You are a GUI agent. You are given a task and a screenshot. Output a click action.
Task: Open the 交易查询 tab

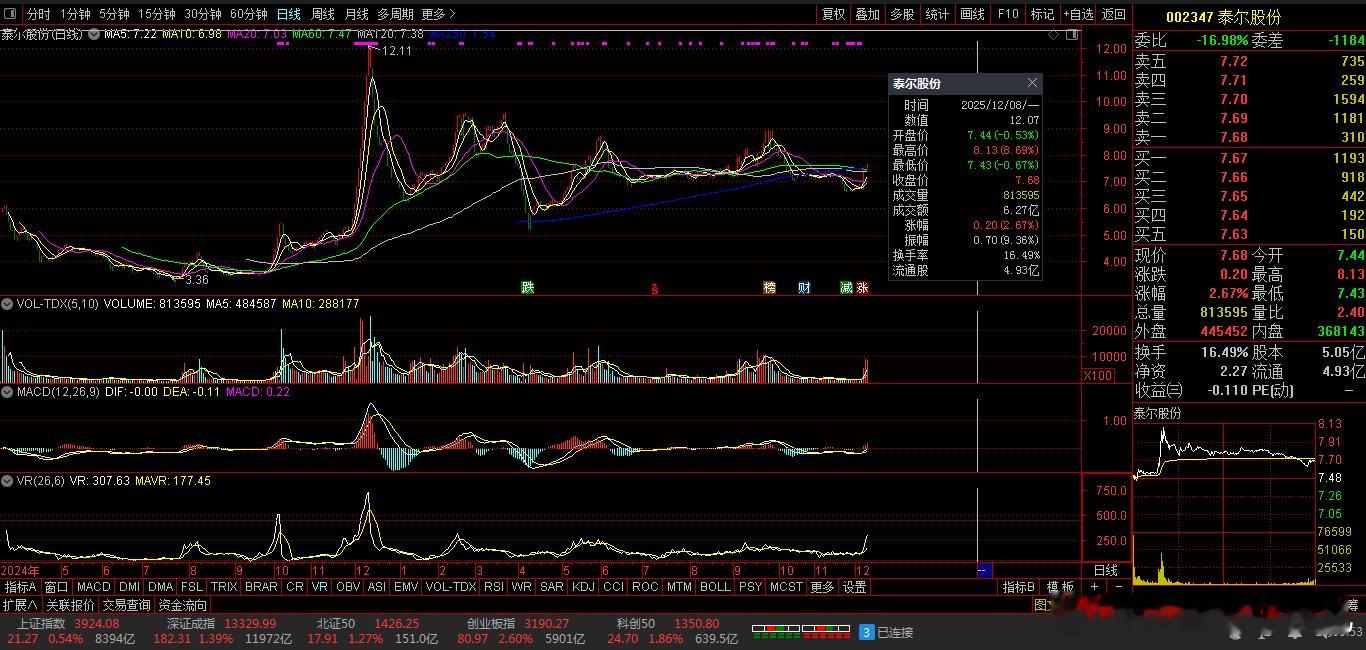pos(127,605)
